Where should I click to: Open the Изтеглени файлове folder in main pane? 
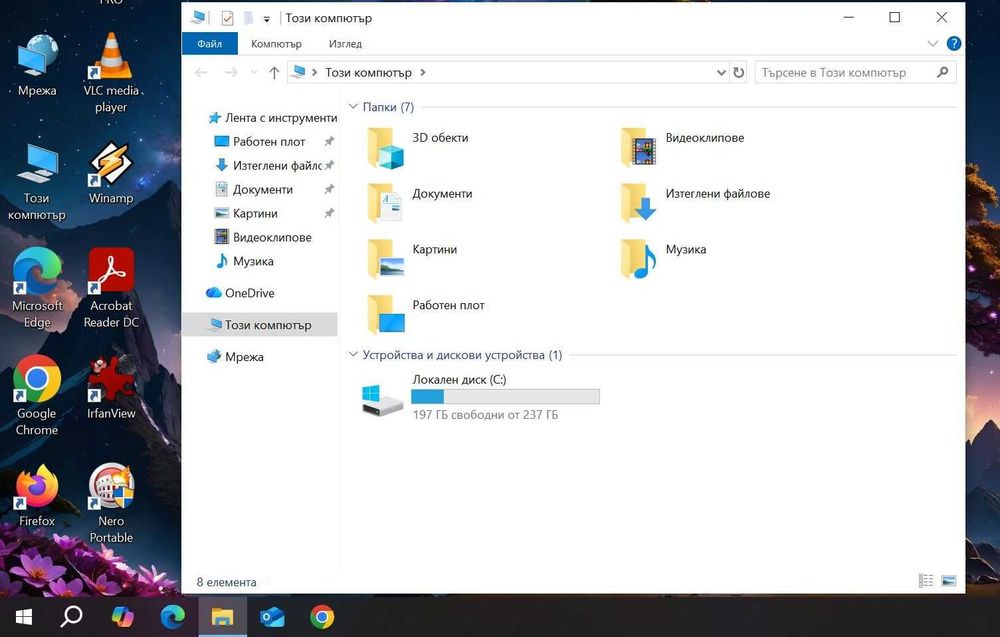(x=695, y=203)
